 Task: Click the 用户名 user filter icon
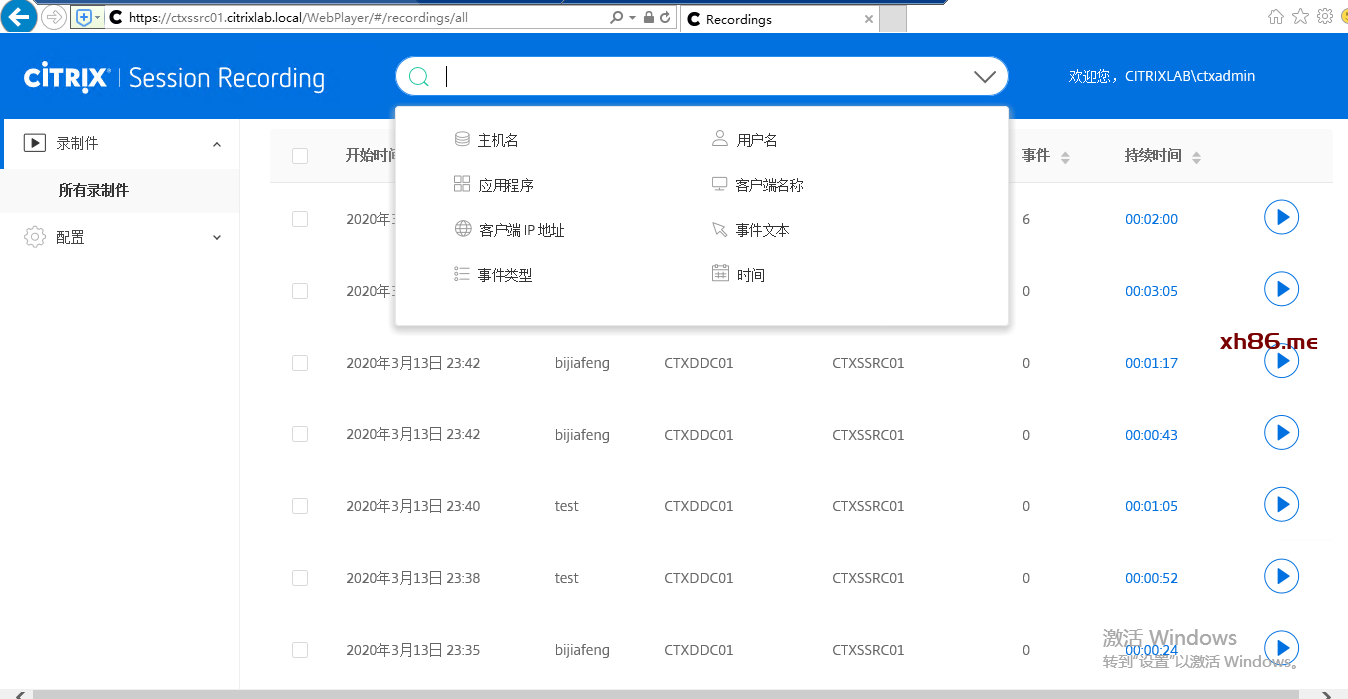pos(720,140)
